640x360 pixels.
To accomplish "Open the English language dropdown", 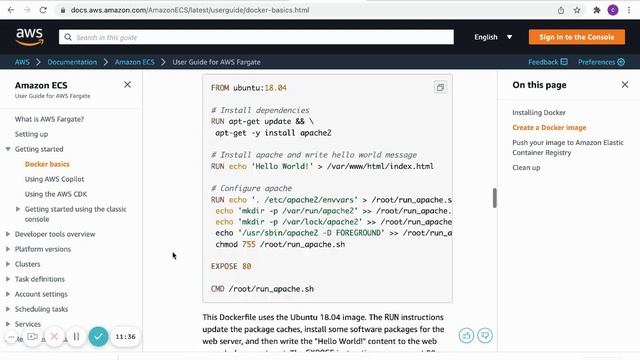I will coord(493,37).
